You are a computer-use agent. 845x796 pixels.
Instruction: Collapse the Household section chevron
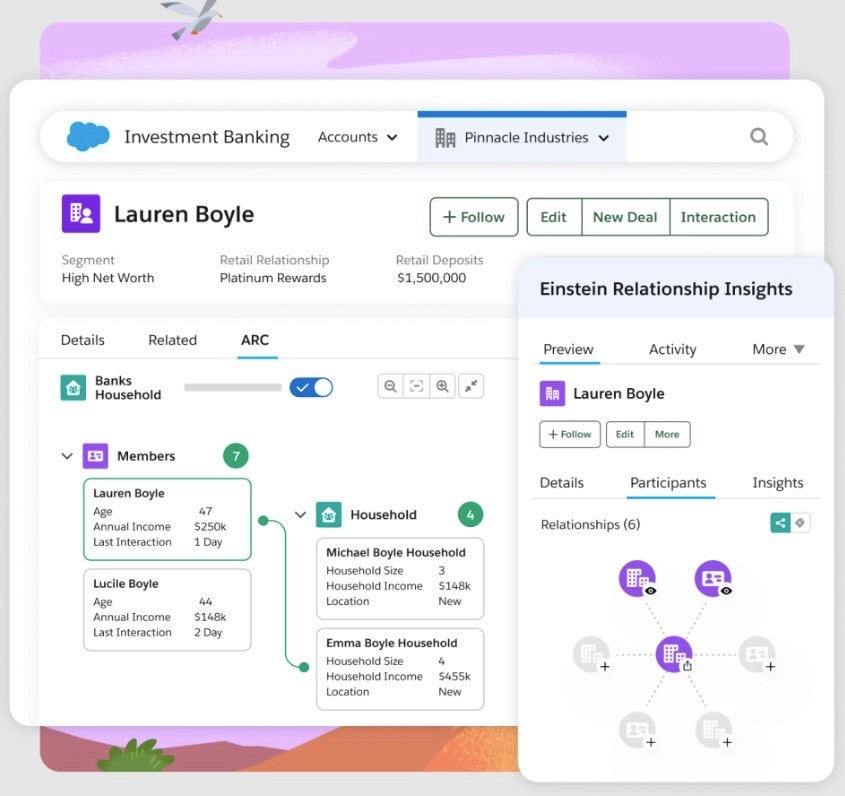(x=300, y=515)
